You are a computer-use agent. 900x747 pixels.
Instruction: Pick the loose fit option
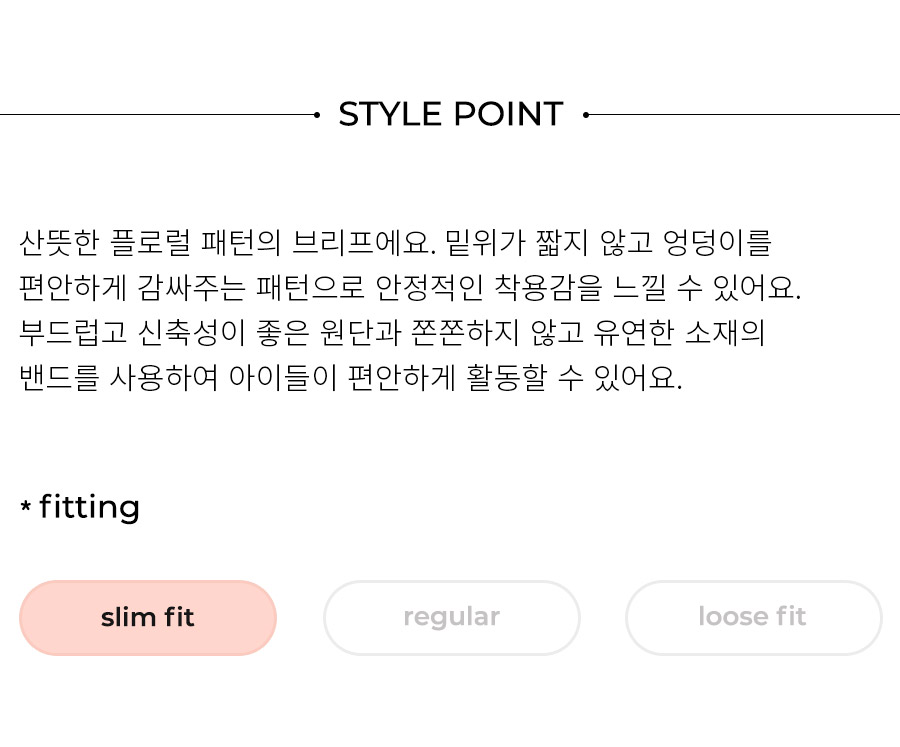pos(753,617)
